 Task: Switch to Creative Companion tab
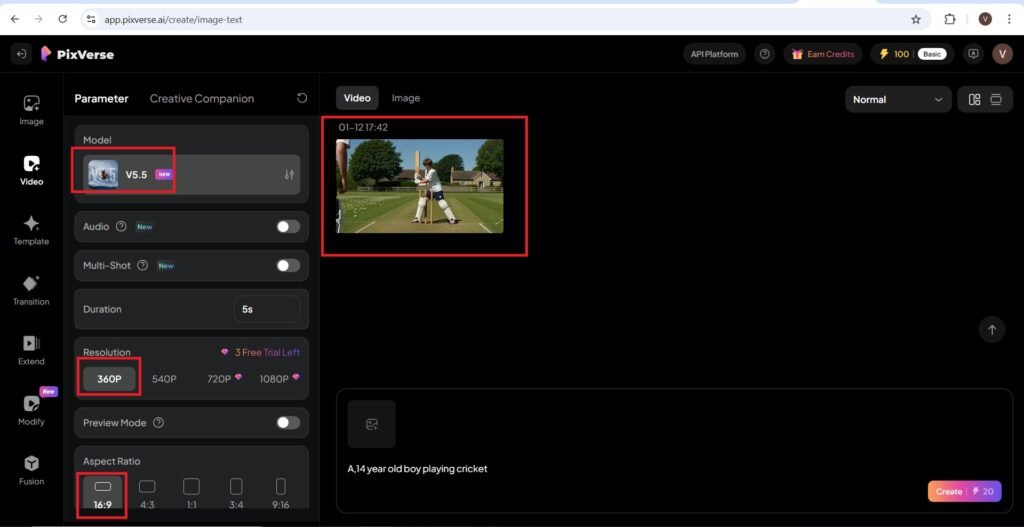tap(202, 99)
